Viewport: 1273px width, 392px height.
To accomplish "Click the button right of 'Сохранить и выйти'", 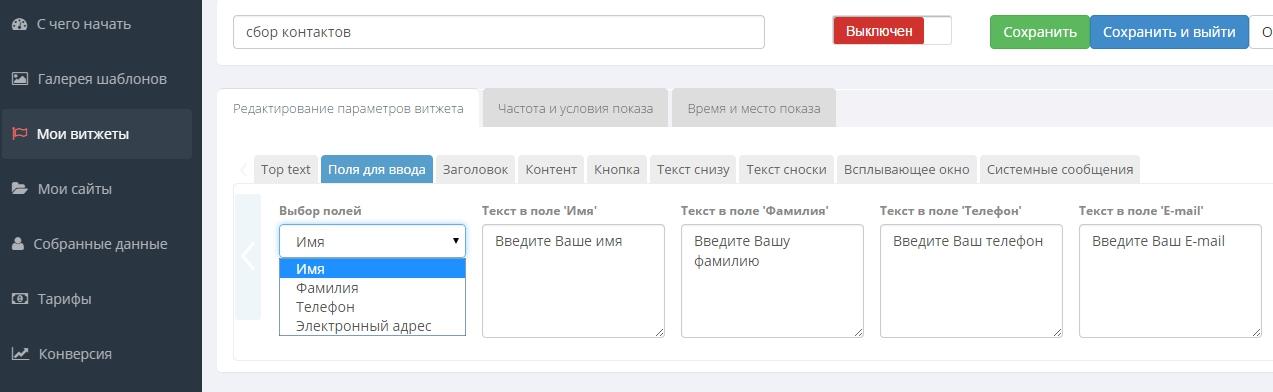I will click(1262, 32).
